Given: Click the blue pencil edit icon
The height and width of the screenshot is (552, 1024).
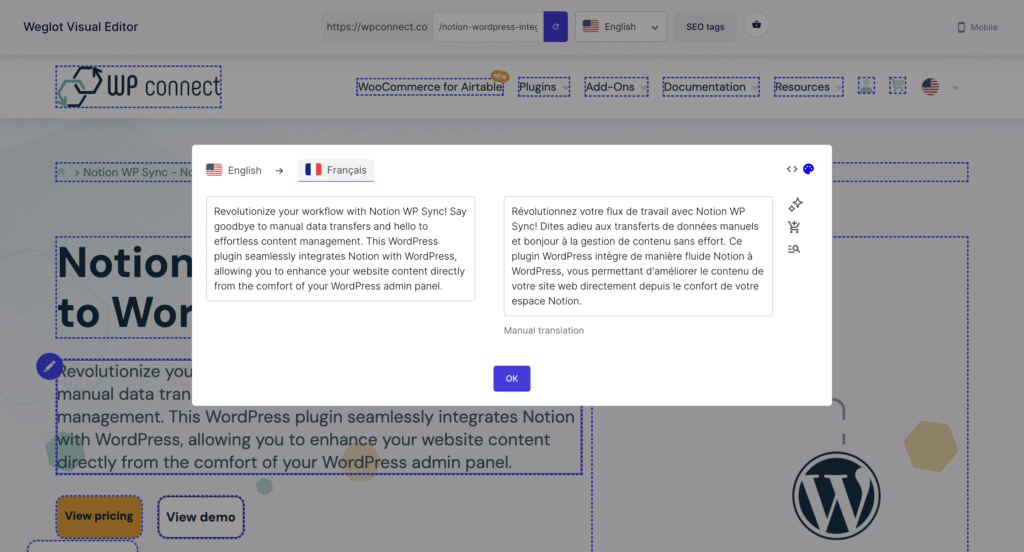Looking at the screenshot, I should coord(50,366).
